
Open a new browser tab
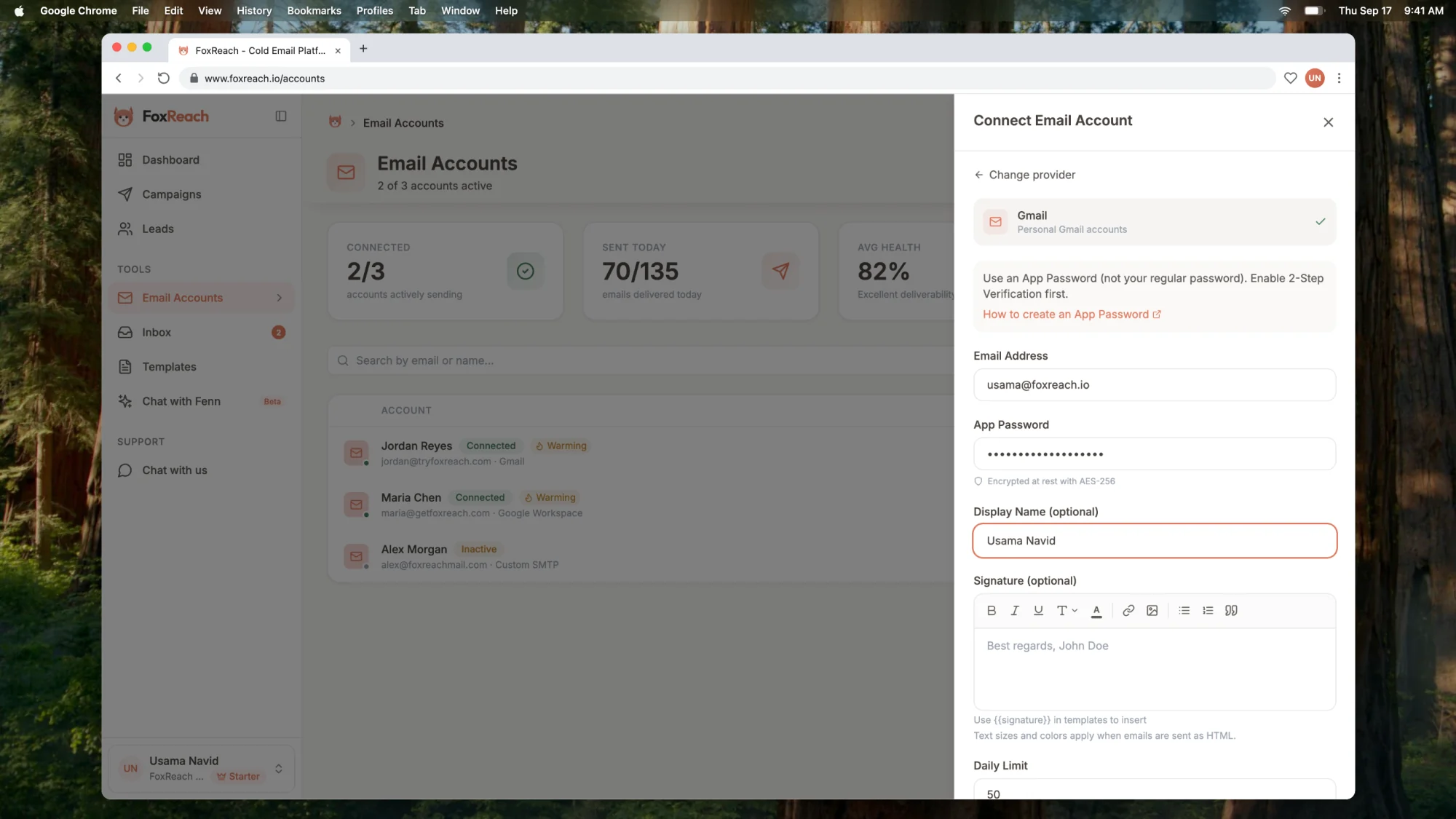[x=363, y=49]
